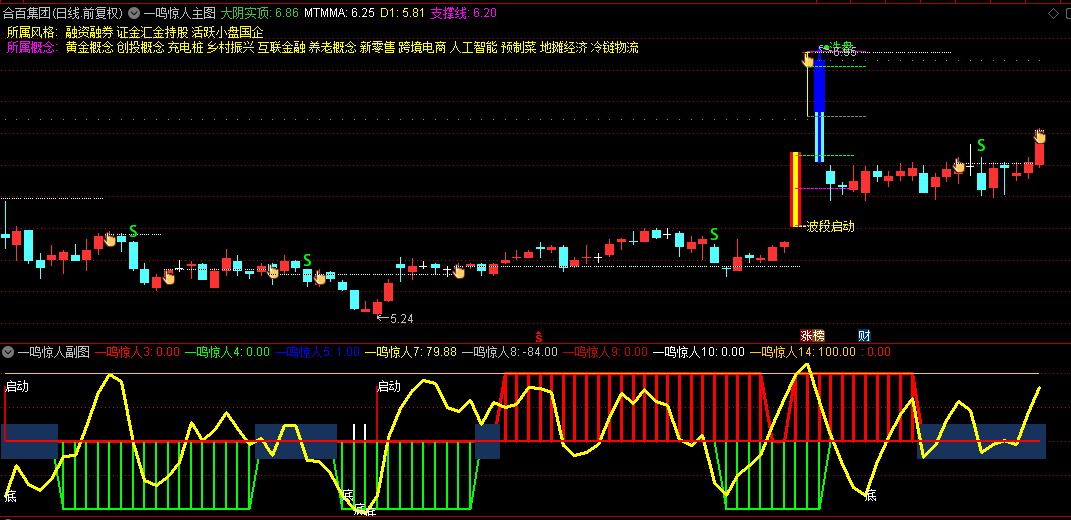Click the 乡村振兴 concept tag
This screenshot has height=520, width=1071.
coord(231,48)
